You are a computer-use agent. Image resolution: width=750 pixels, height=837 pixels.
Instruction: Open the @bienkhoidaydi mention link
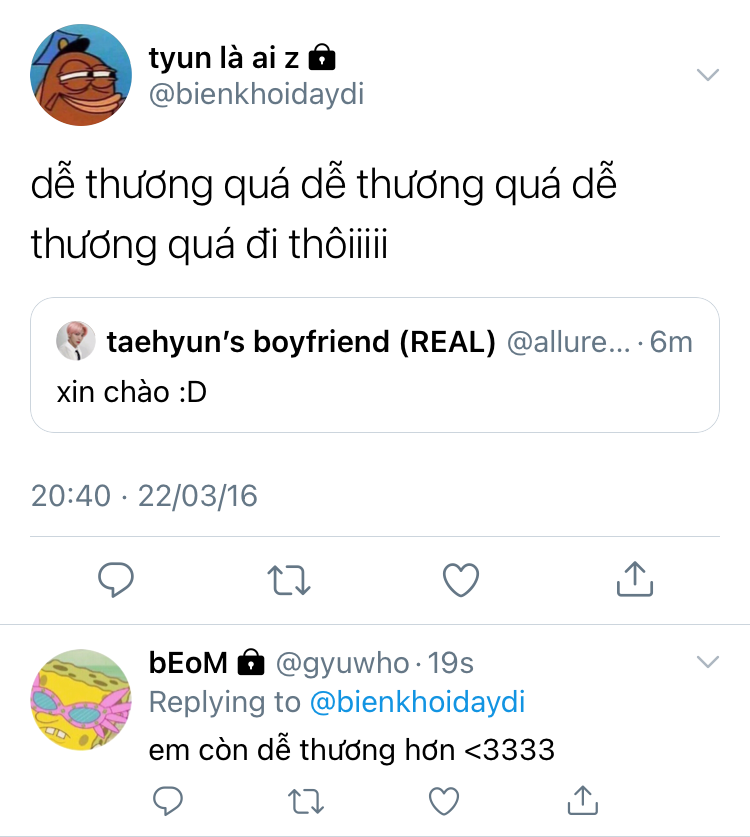[x=417, y=701]
